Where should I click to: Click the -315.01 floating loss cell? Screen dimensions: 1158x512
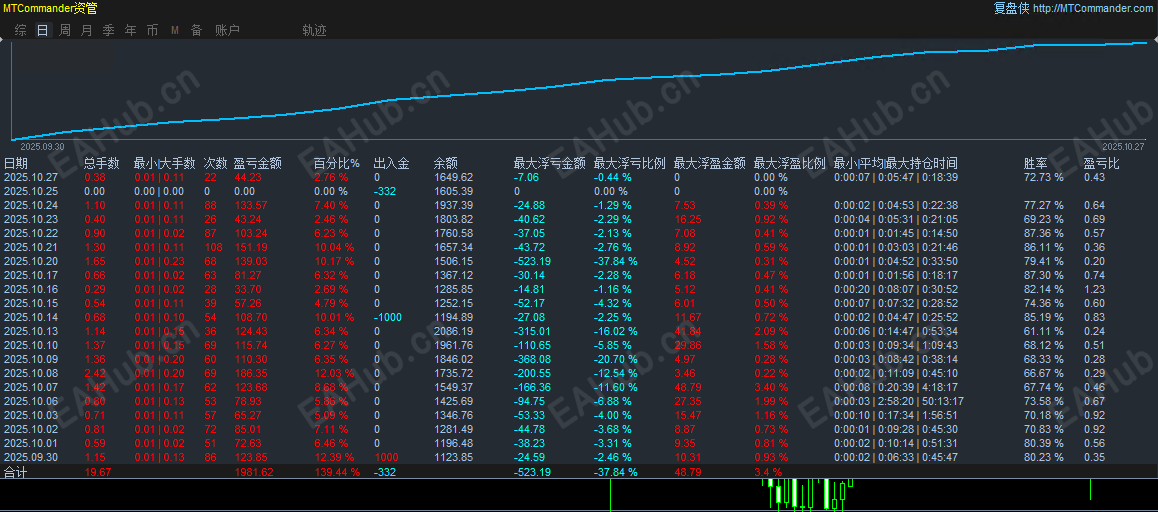[532, 331]
